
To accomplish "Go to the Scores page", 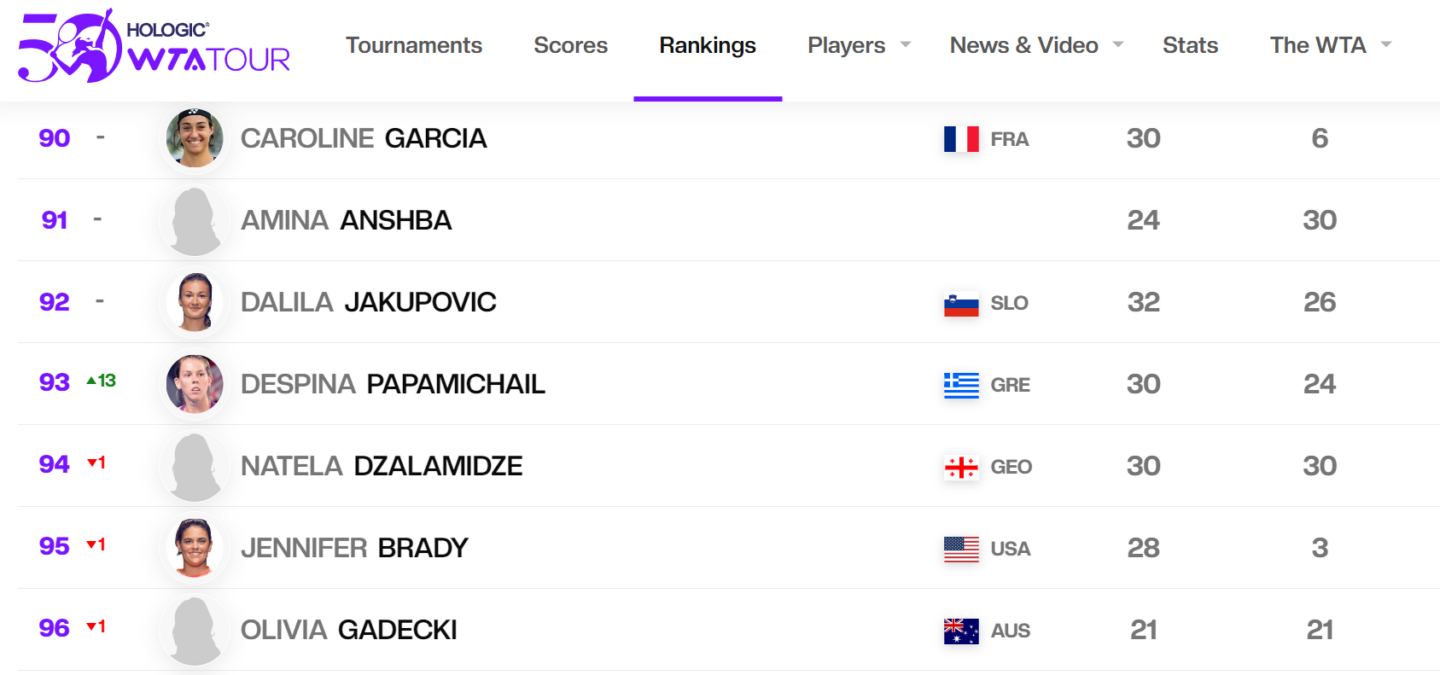I will coord(571,45).
